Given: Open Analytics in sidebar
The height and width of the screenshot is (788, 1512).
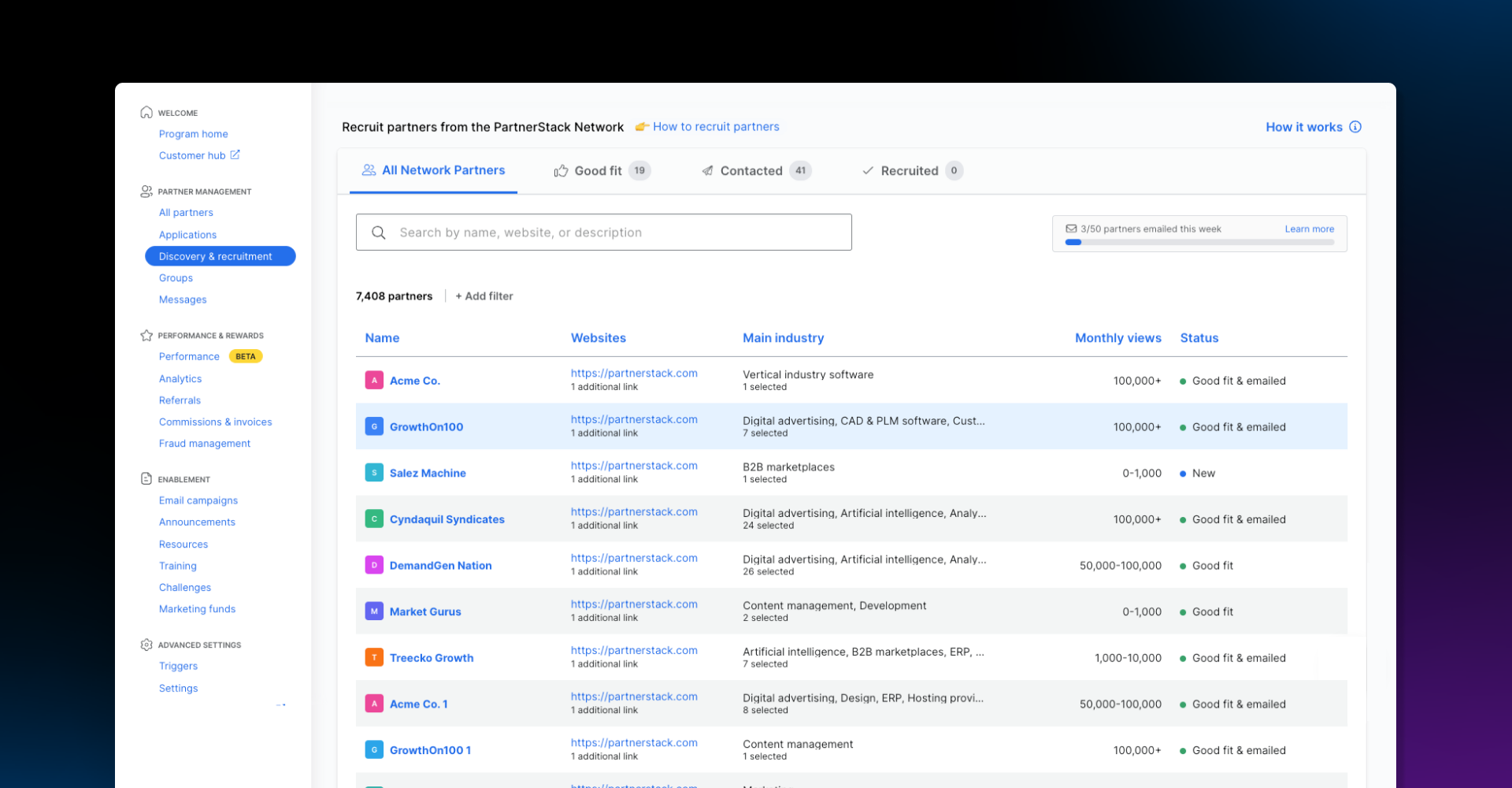Looking at the screenshot, I should point(180,379).
